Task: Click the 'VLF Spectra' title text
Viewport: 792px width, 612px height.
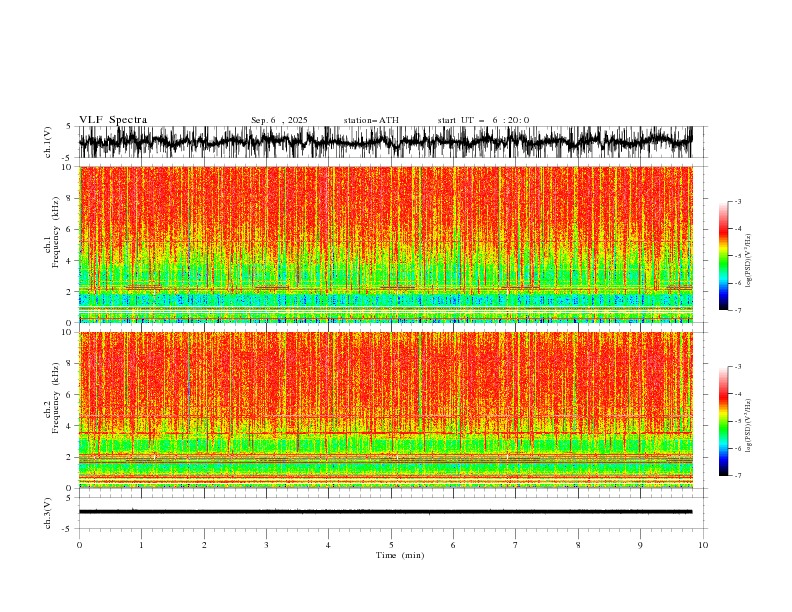Action: point(113,120)
